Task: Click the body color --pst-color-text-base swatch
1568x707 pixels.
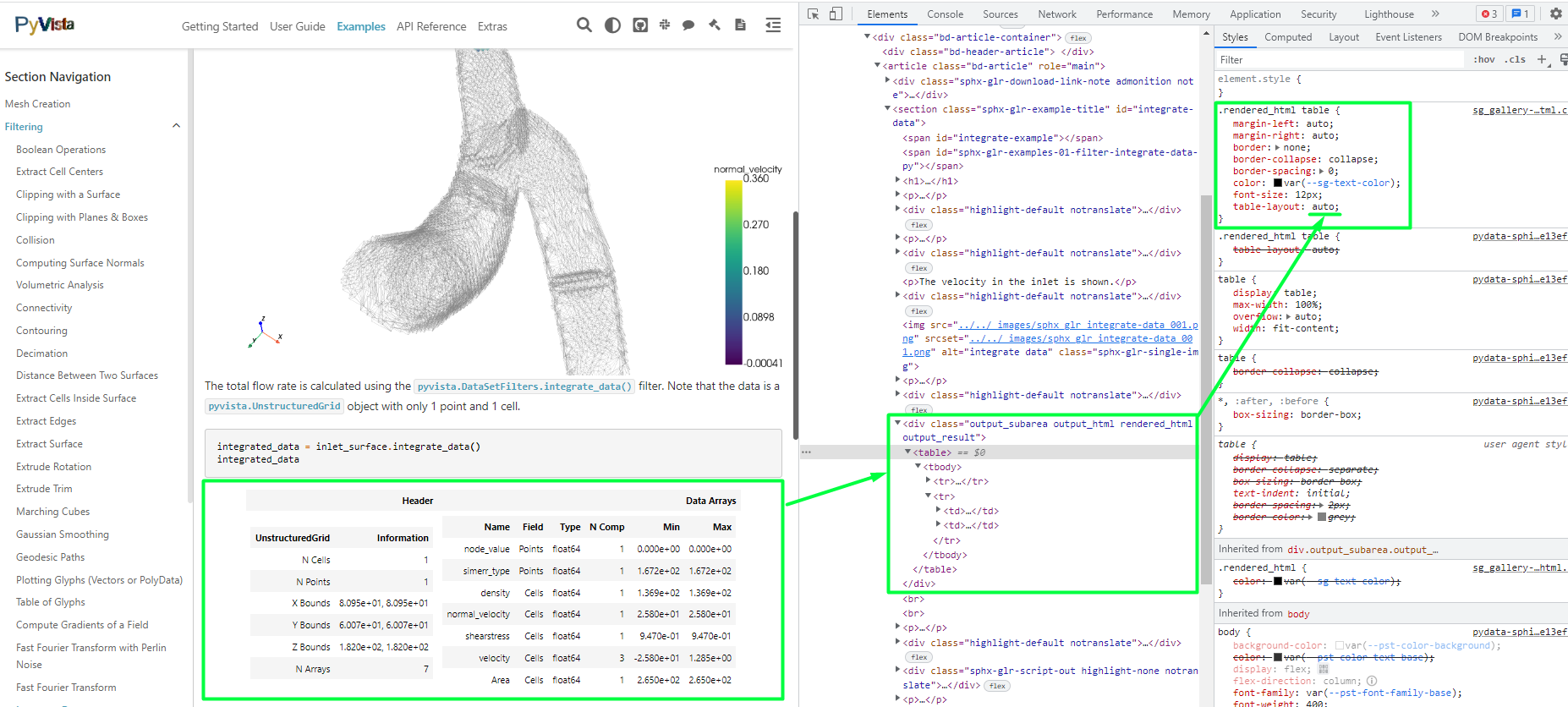Action: coord(1278,657)
